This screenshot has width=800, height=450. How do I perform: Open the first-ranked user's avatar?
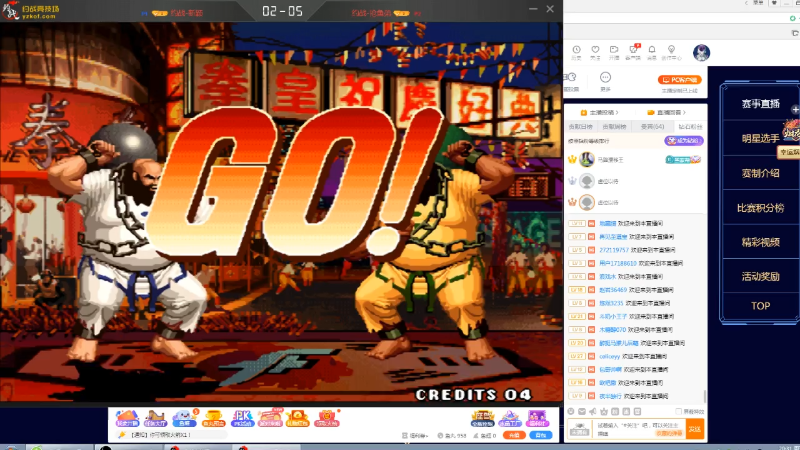[587, 160]
